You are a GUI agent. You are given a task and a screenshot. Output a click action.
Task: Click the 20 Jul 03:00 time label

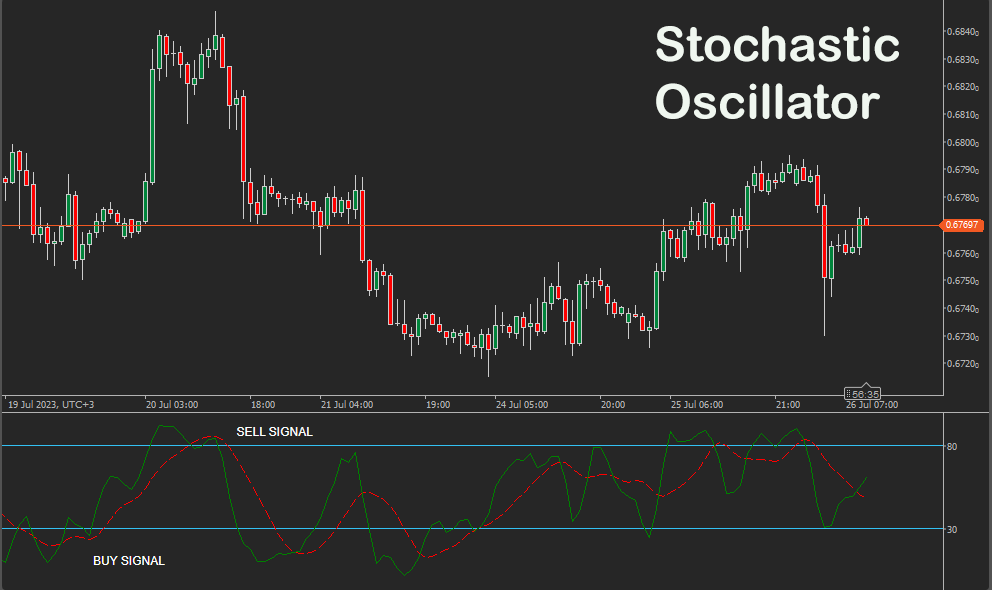(x=172, y=405)
